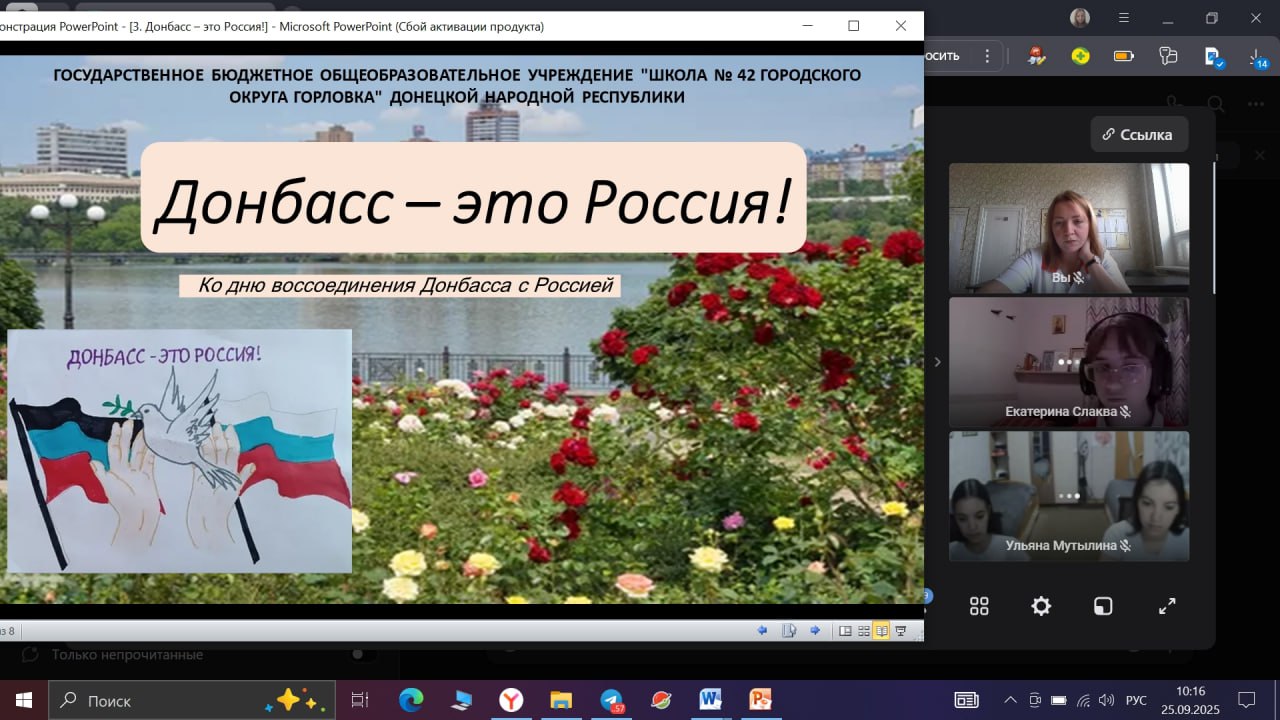Viewport: 1280px width, 720px height.
Task: Switch PowerPoint to Normal view
Action: click(845, 631)
